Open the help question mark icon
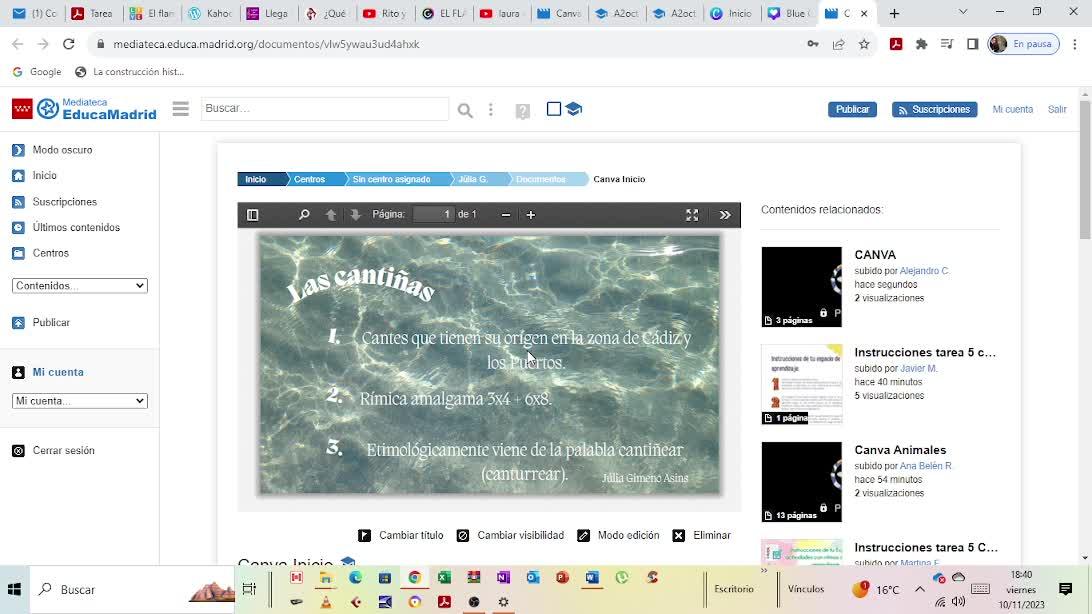The image size is (1092, 614). click(x=522, y=111)
